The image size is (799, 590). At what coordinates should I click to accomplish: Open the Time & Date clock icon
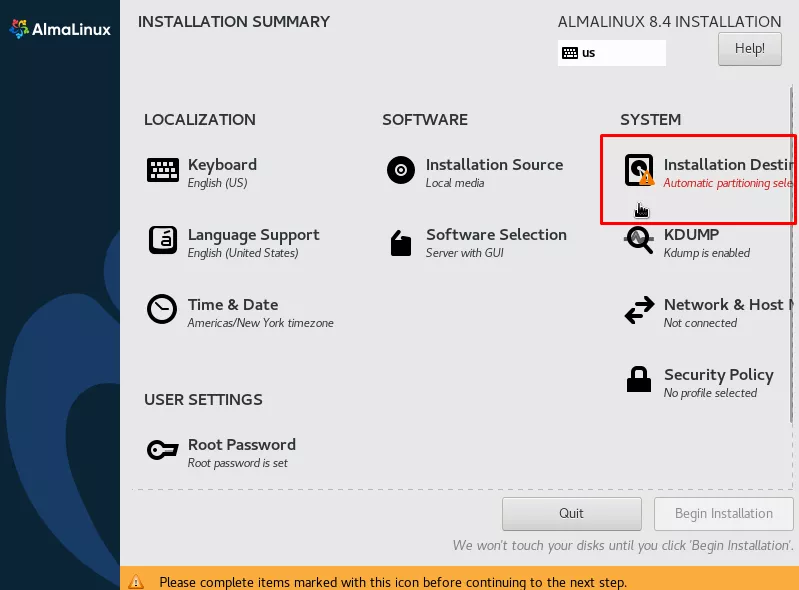[x=162, y=309]
